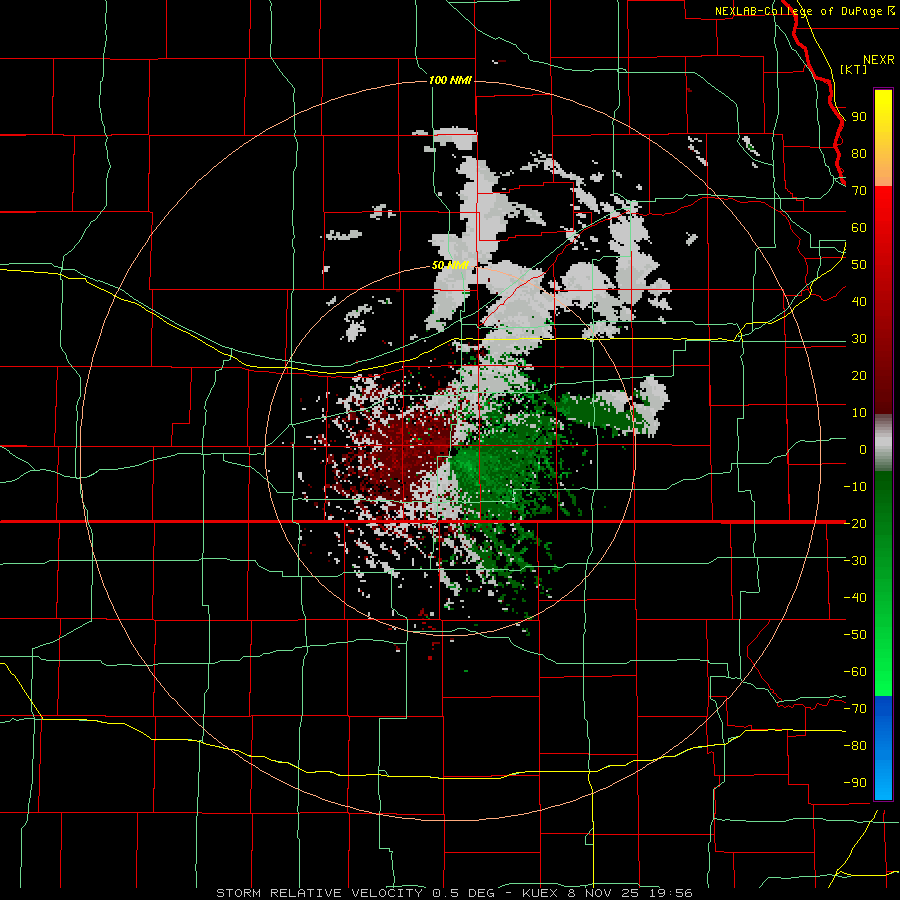This screenshot has width=900, height=900.
Task: Click the 30 scale value
Action: (x=859, y=339)
